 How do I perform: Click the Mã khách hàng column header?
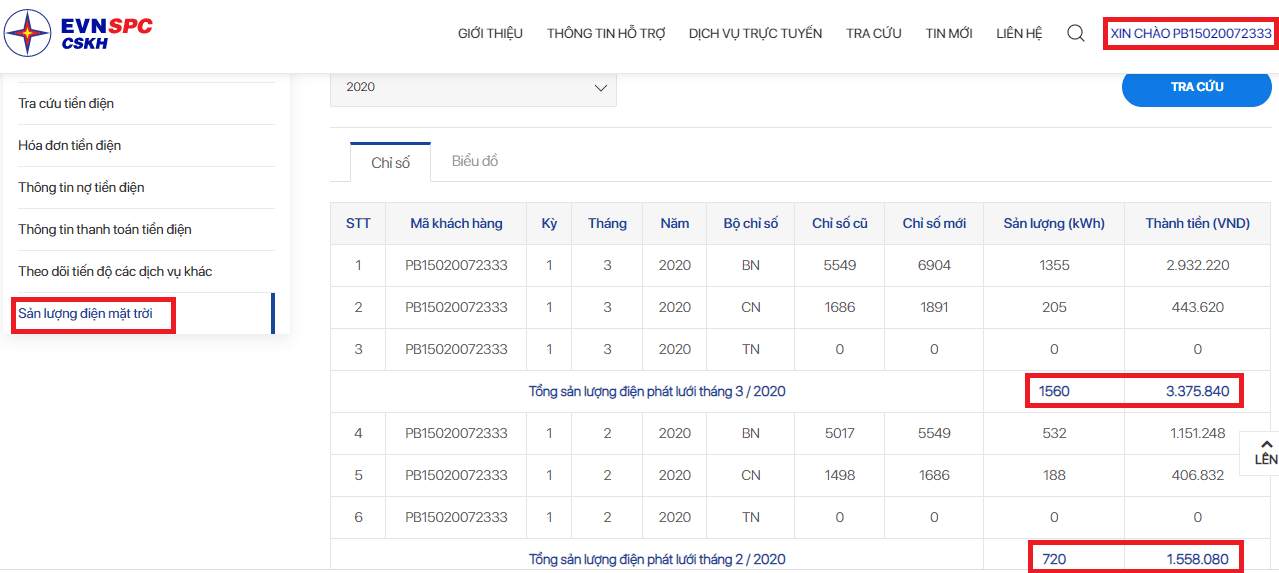click(x=456, y=223)
